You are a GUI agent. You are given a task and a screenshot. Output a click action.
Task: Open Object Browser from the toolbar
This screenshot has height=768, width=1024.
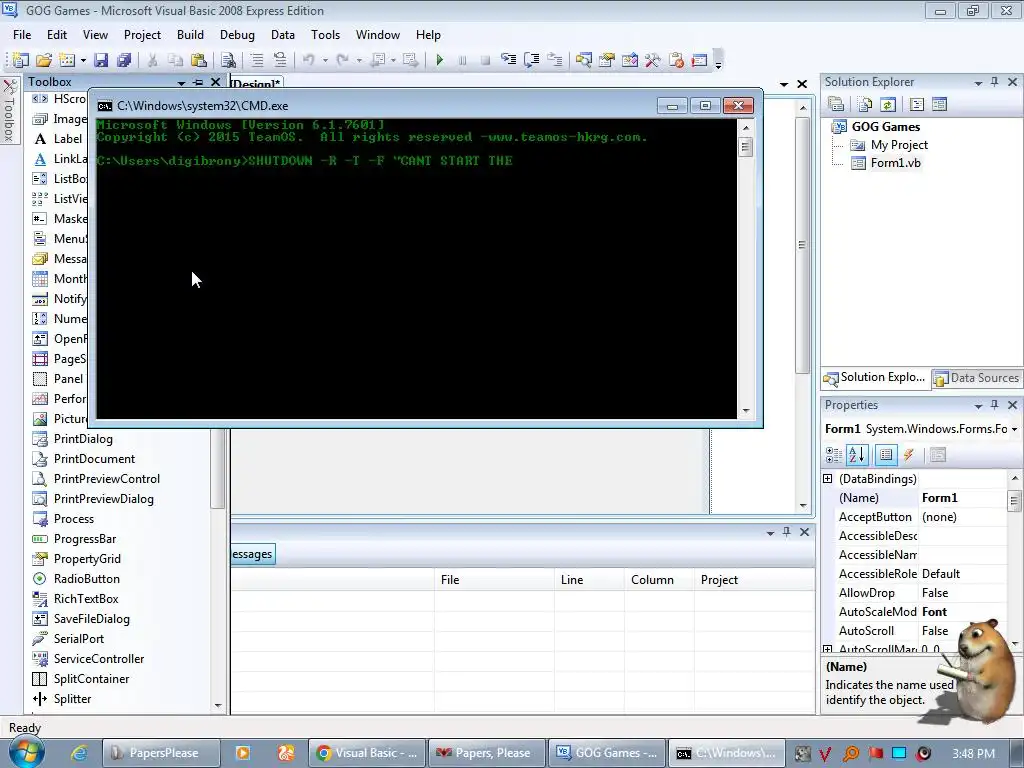coord(630,60)
